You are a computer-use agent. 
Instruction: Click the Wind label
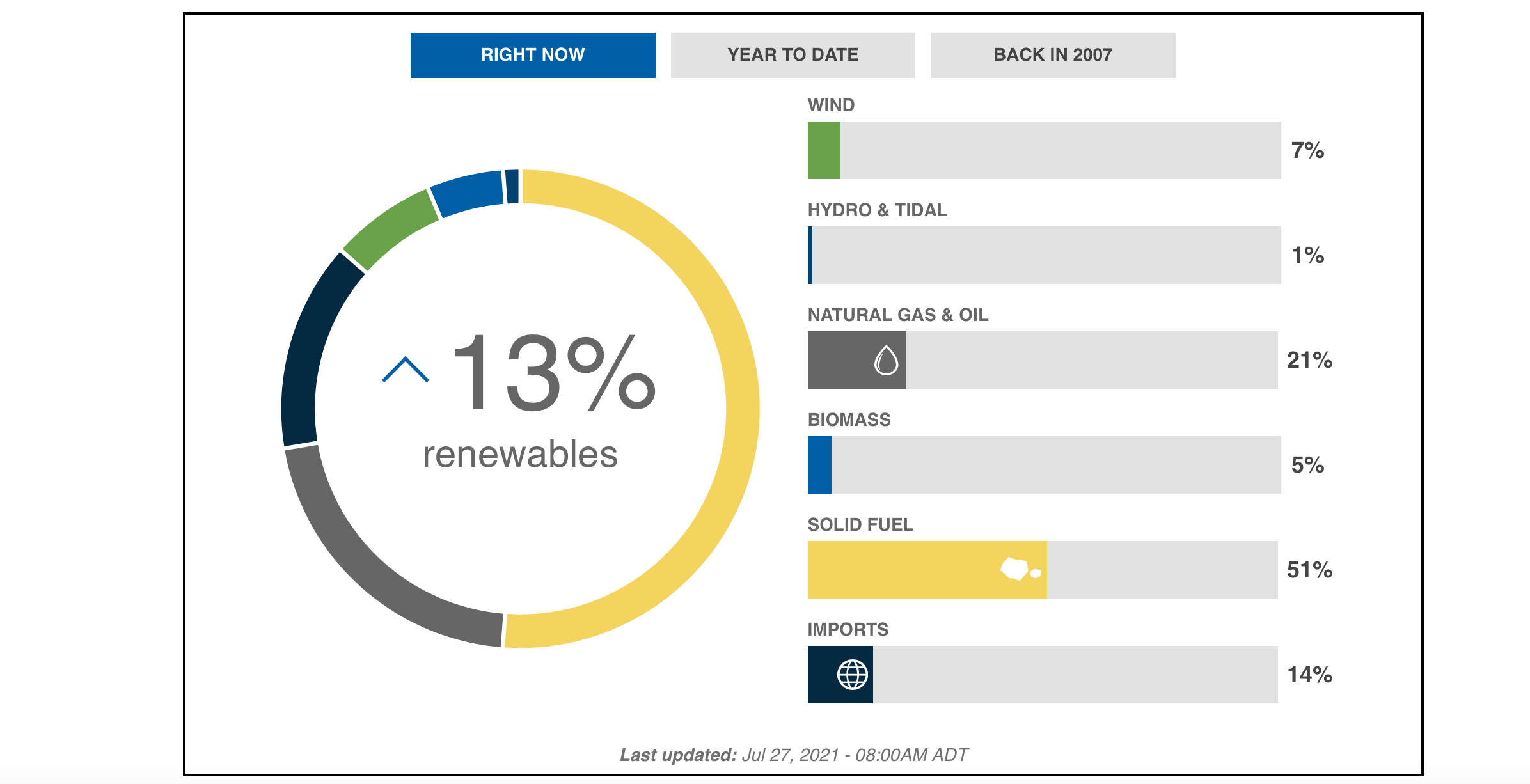[x=831, y=105]
